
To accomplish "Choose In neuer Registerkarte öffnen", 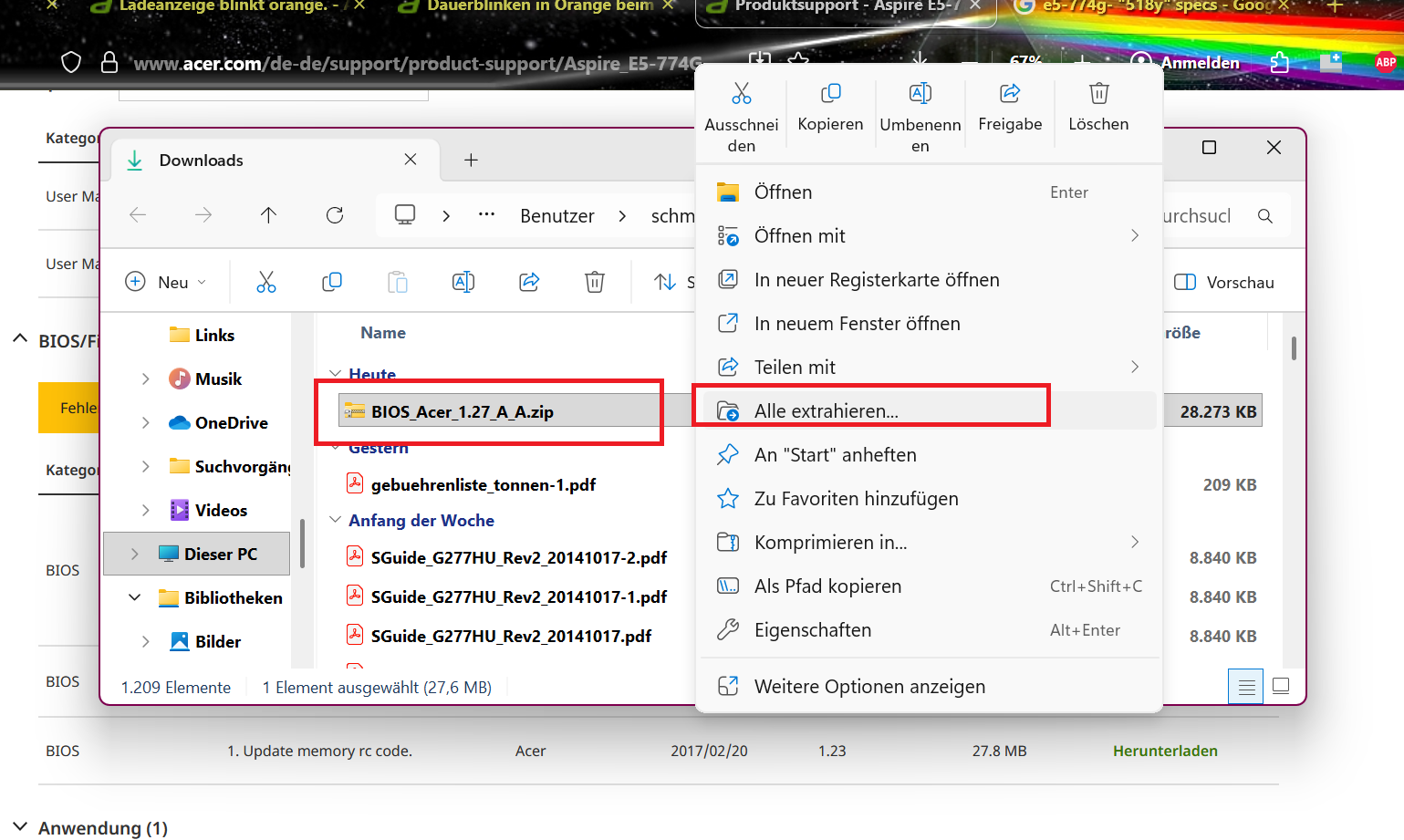I will [929, 280].
